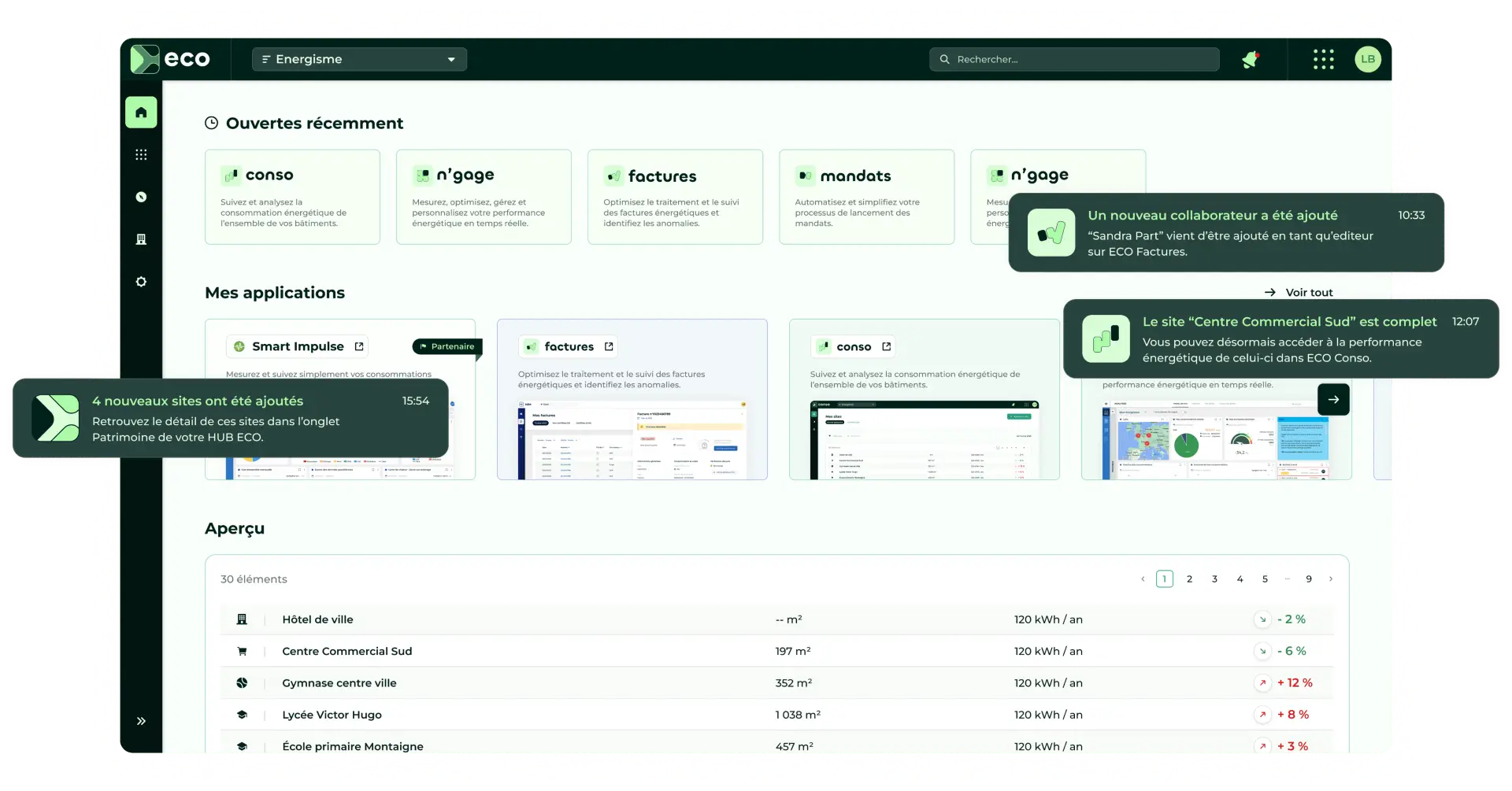Open conso app external link icon

pyautogui.click(x=887, y=346)
